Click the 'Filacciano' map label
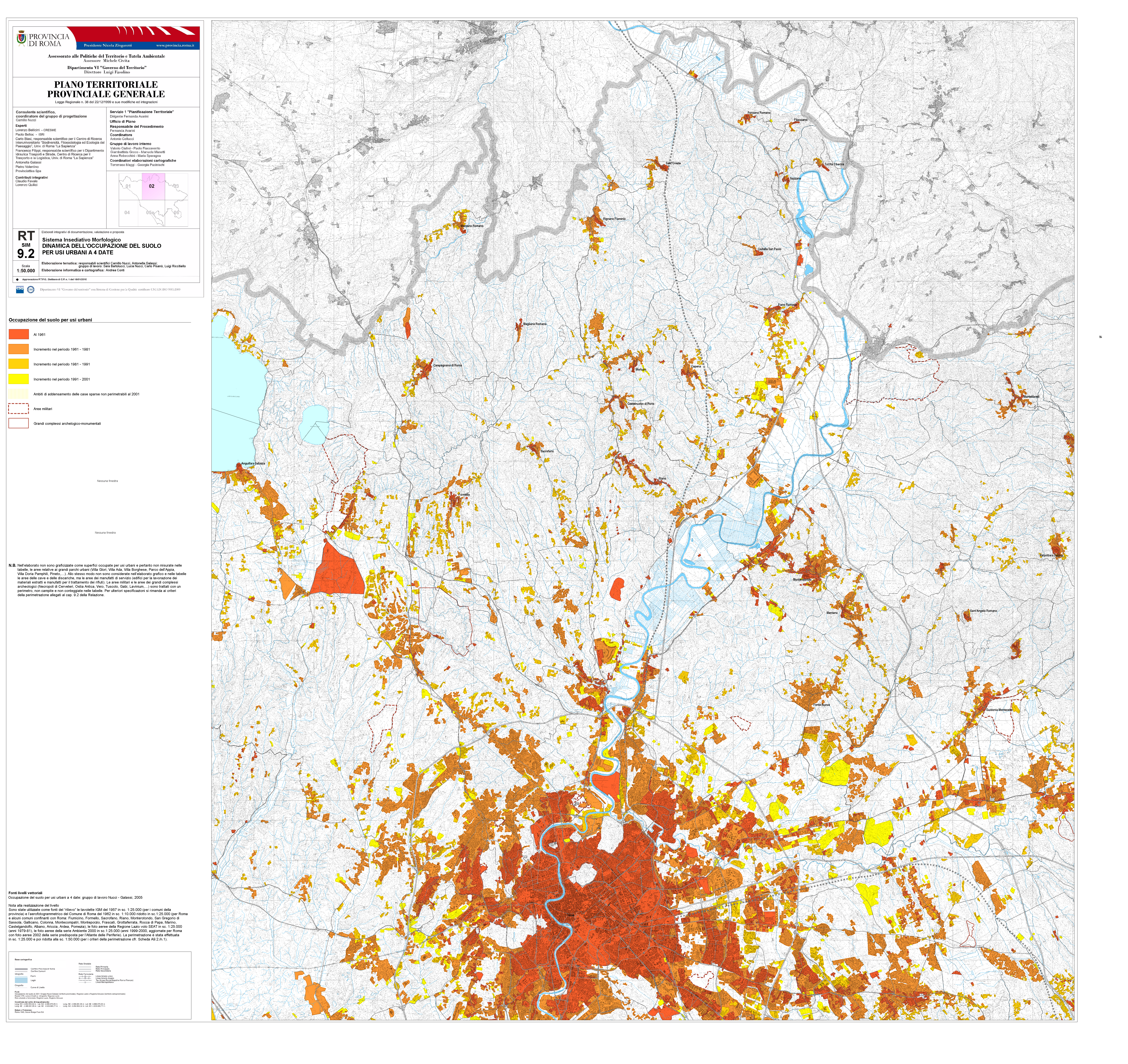 pyautogui.click(x=801, y=120)
